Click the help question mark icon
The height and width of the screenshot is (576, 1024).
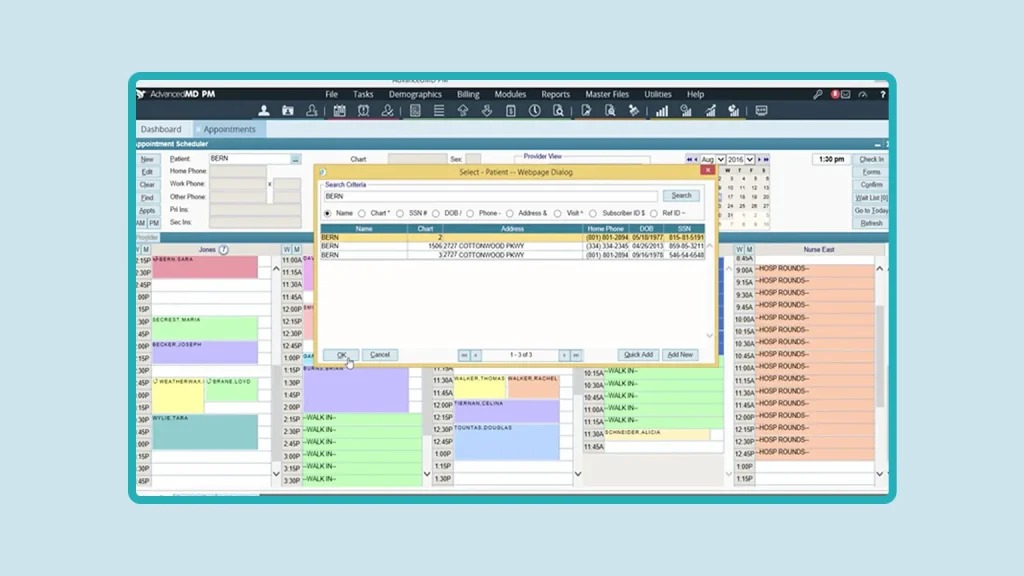click(x=883, y=94)
